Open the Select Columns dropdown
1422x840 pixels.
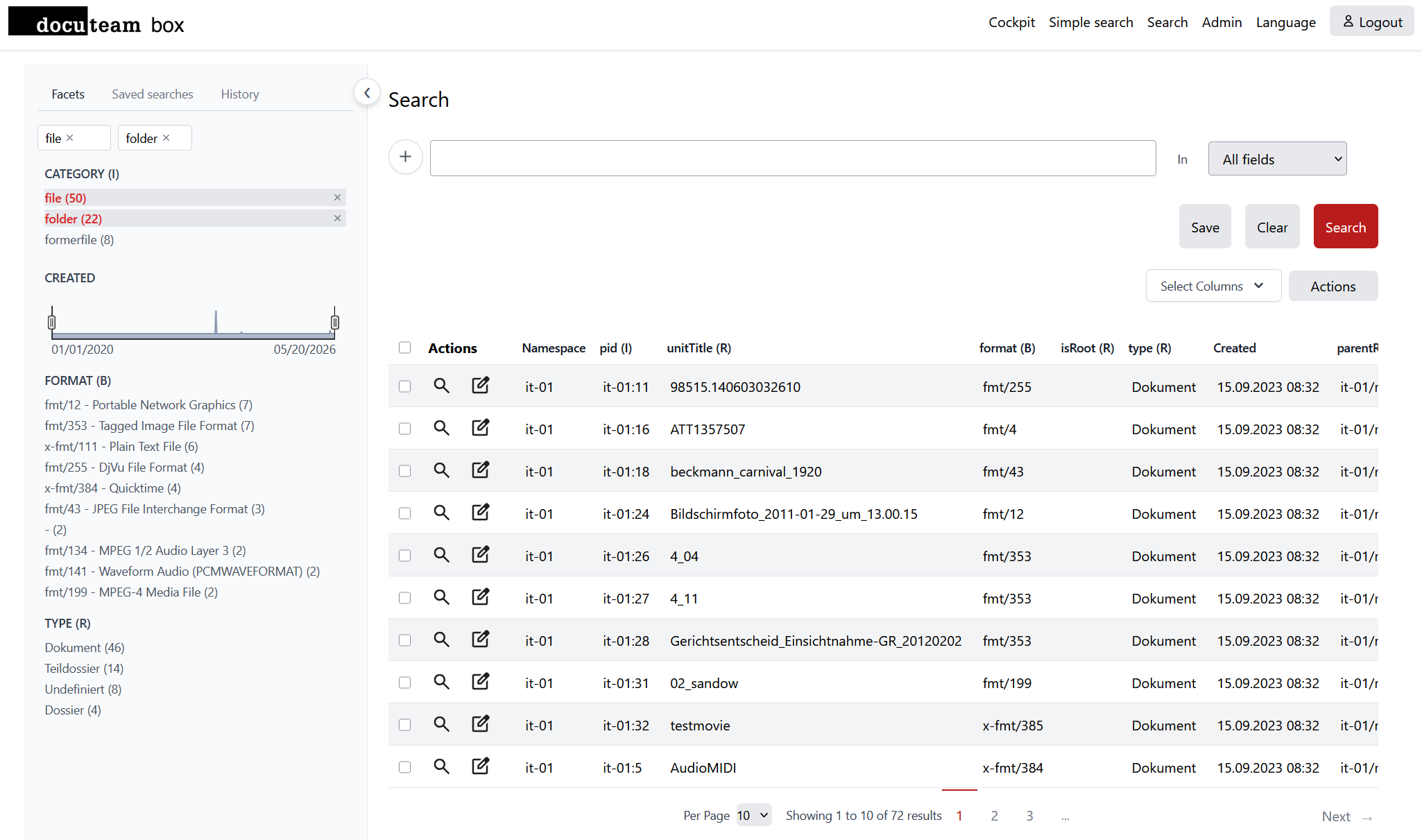[x=1213, y=286]
